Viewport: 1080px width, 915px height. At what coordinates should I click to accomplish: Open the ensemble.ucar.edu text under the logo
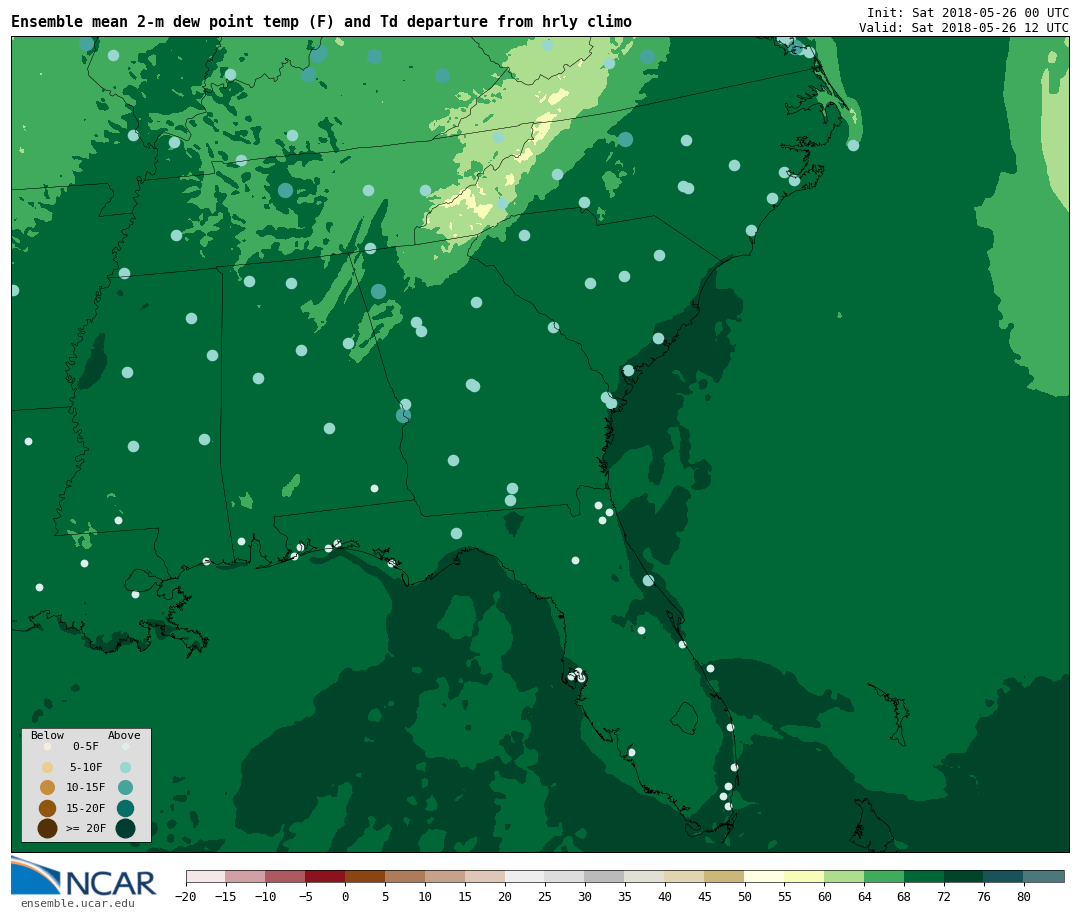click(78, 903)
